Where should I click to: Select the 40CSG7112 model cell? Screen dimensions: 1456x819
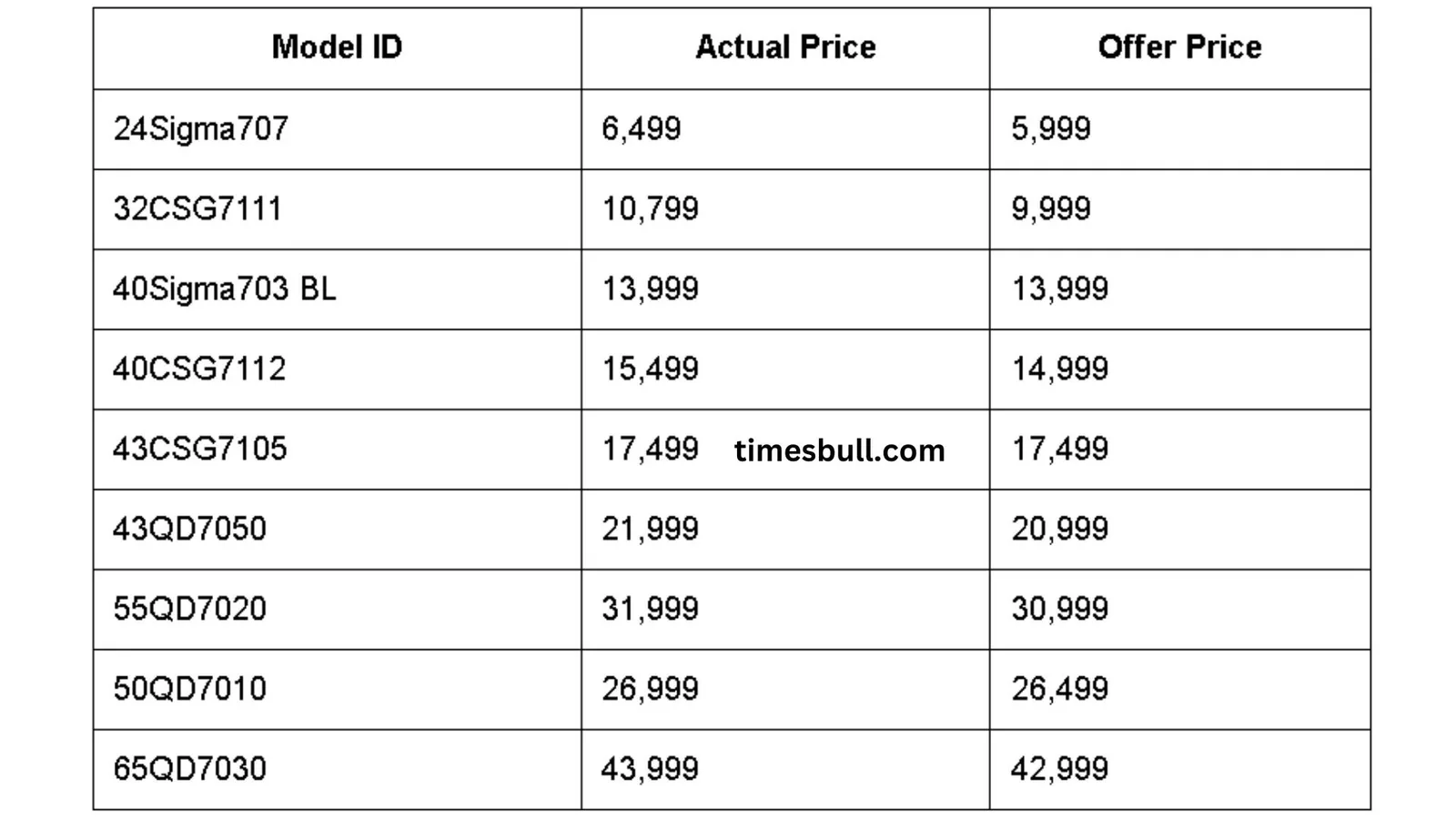(x=337, y=369)
